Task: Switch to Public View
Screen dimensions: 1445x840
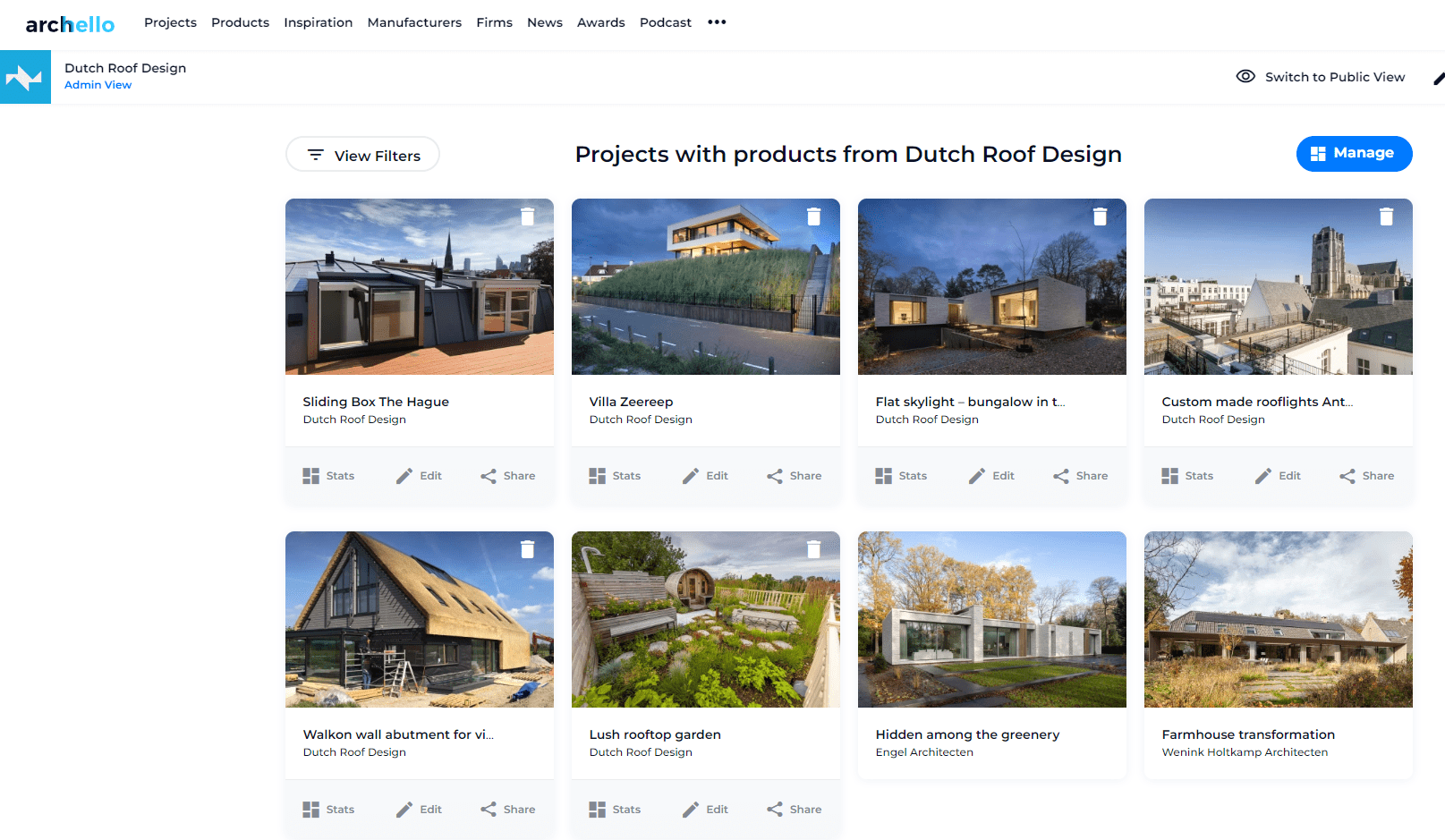Action: [x=1321, y=77]
